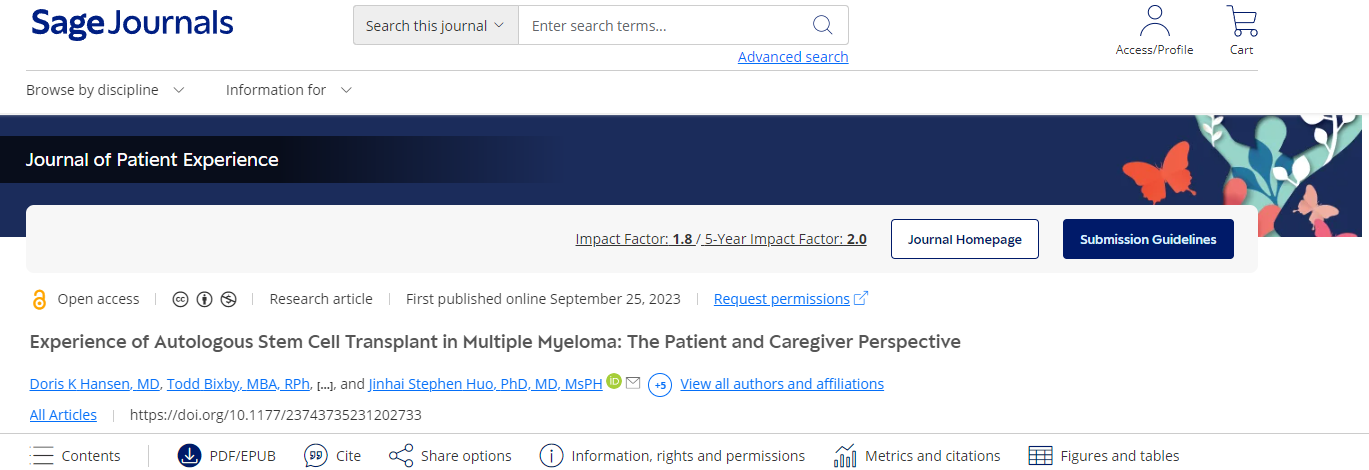View Metrics and citations
Image resolution: width=1369 pixels, height=470 pixels.
pyautogui.click(x=917, y=456)
